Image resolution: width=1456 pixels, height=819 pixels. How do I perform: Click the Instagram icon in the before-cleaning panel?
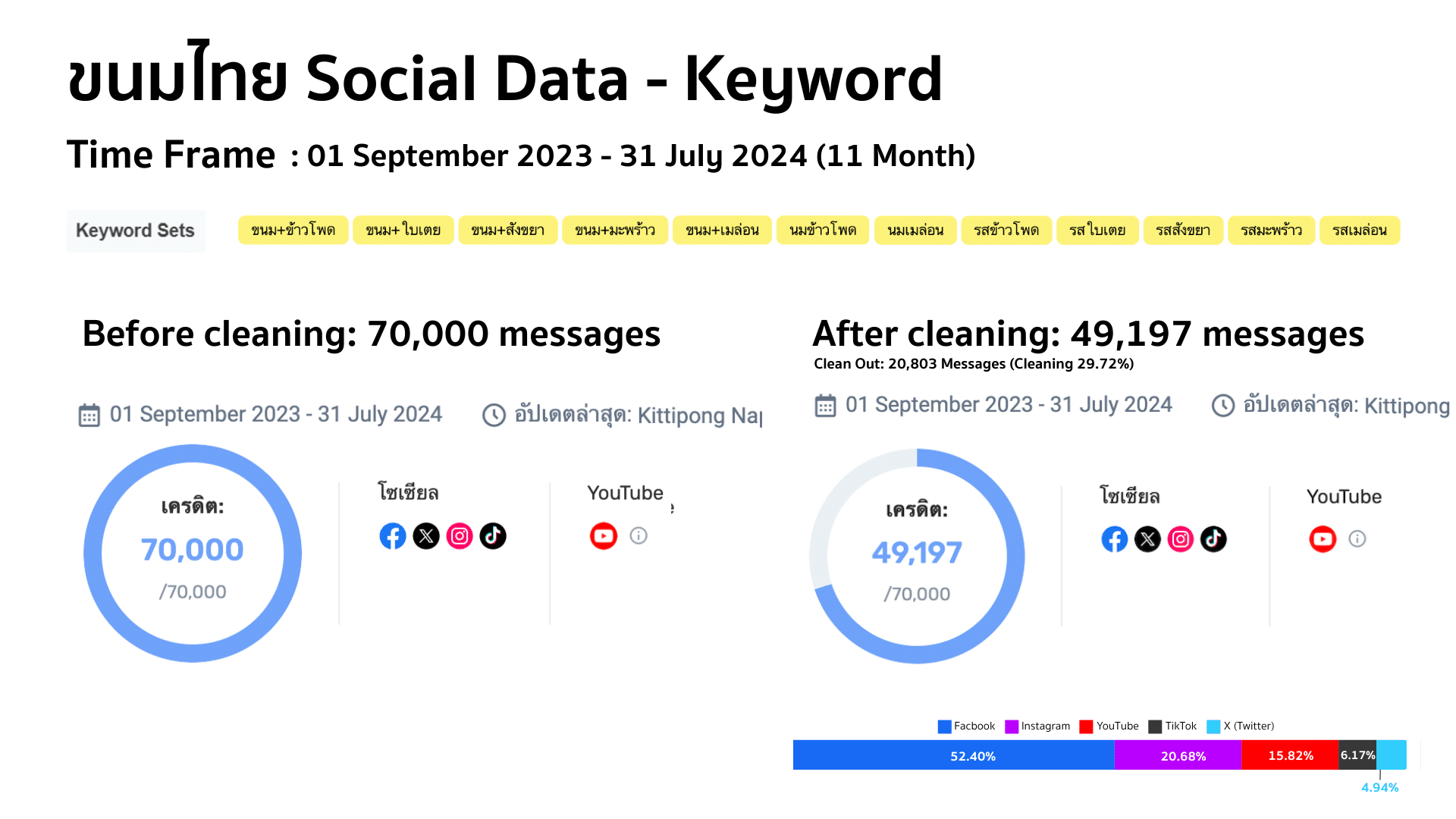(460, 536)
